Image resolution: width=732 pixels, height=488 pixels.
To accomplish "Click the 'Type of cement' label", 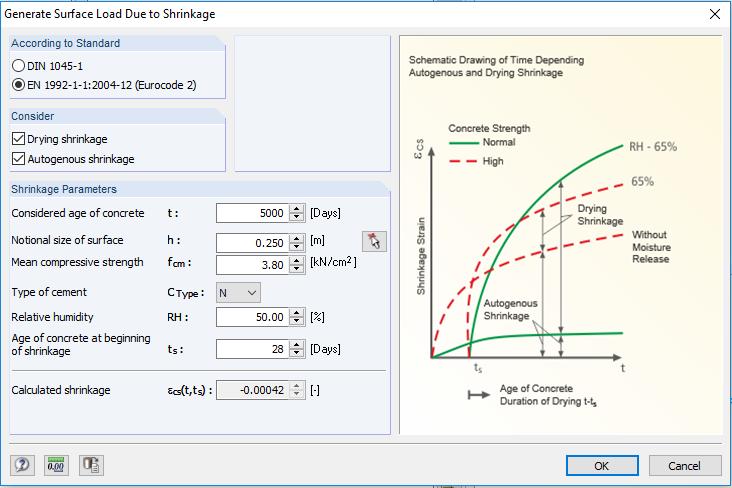I will (x=49, y=292).
